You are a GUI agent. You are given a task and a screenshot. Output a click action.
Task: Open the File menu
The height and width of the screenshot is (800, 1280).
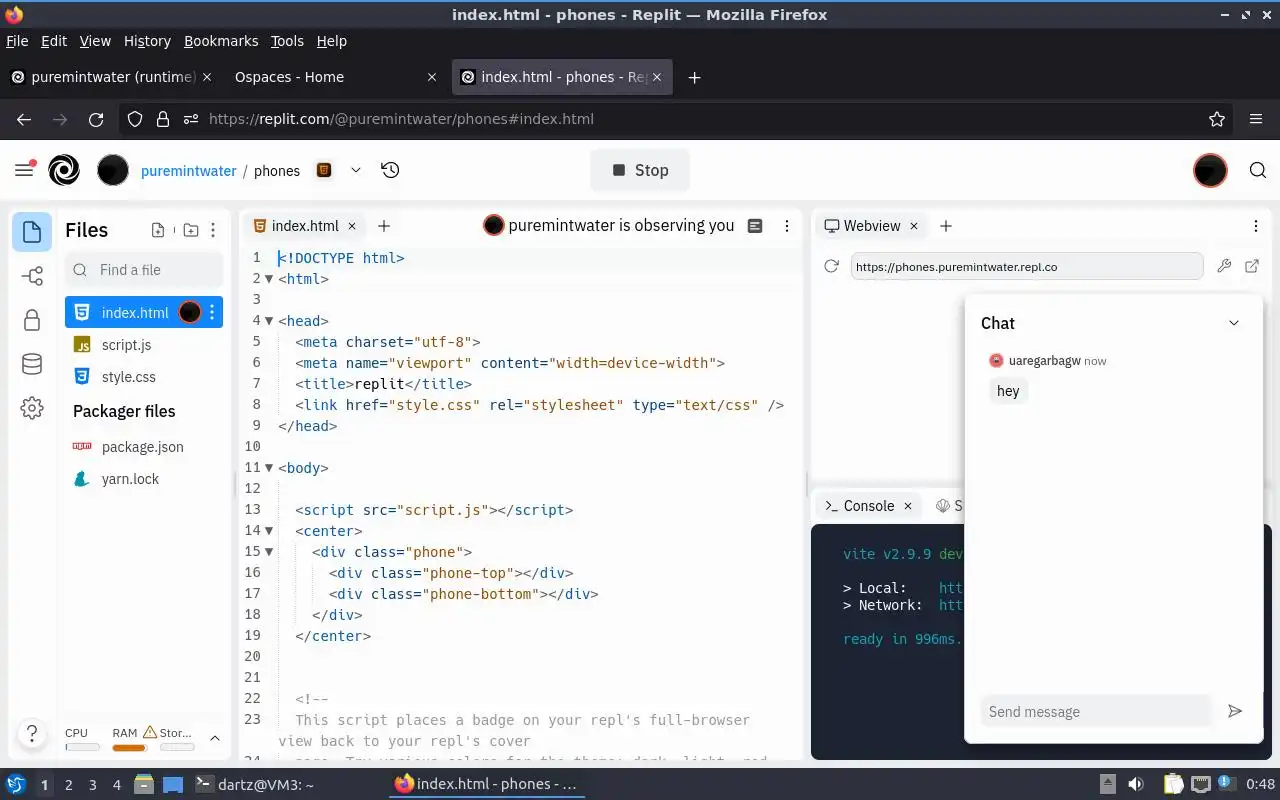pos(17,41)
